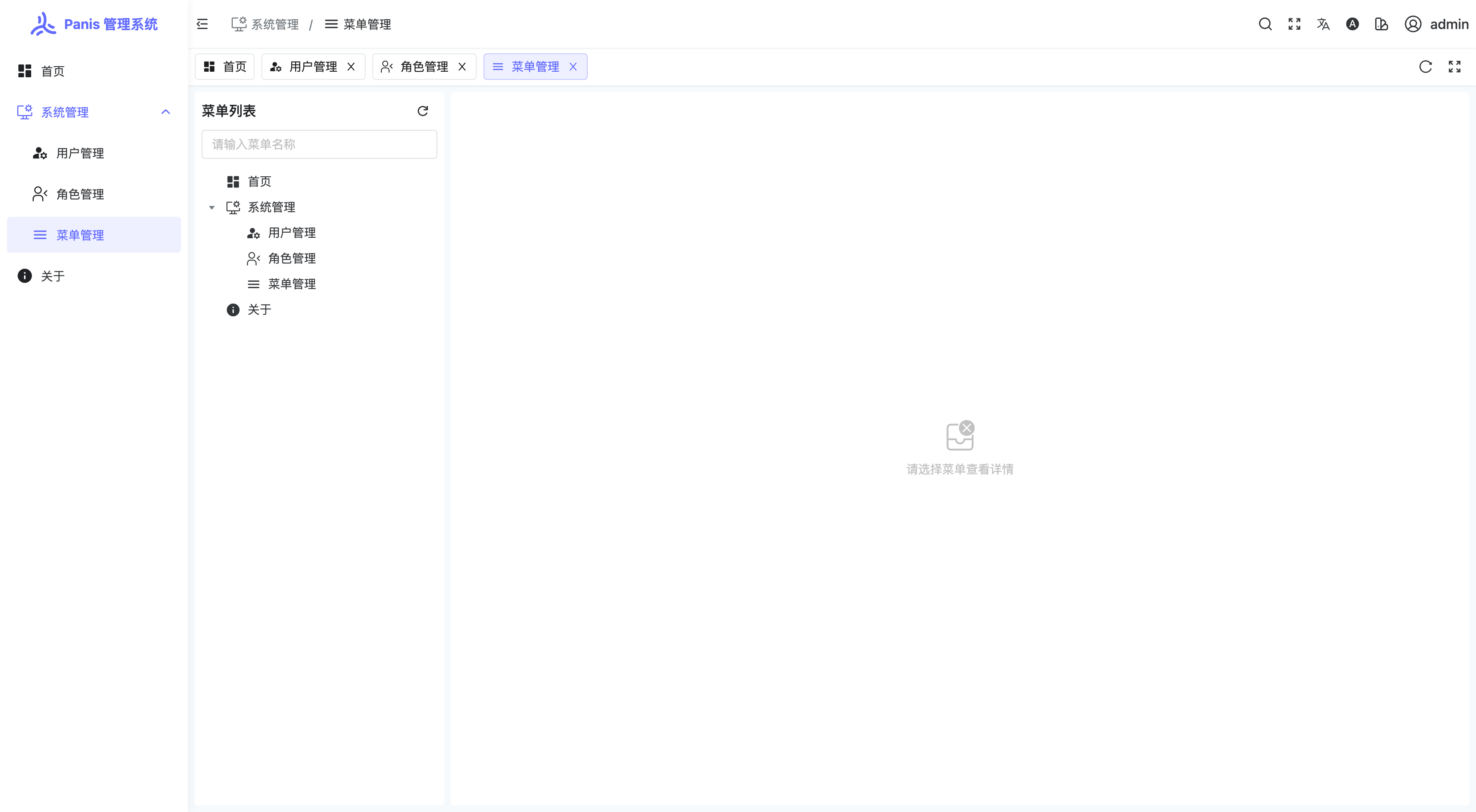Viewport: 1476px width, 812px height.
Task: Refresh the menu list panel
Action: point(423,111)
